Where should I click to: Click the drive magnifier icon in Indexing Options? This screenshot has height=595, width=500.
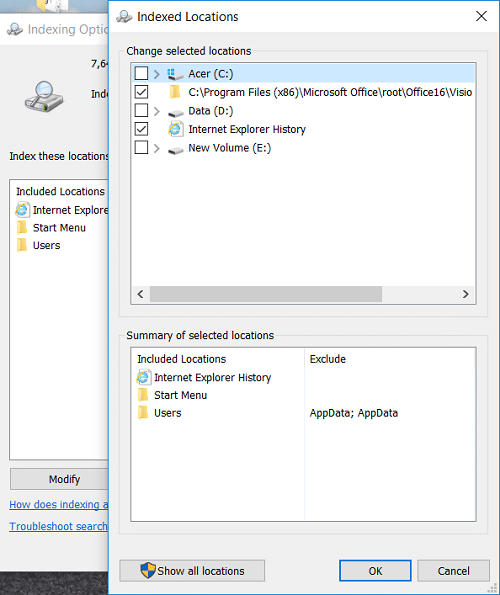click(x=44, y=97)
